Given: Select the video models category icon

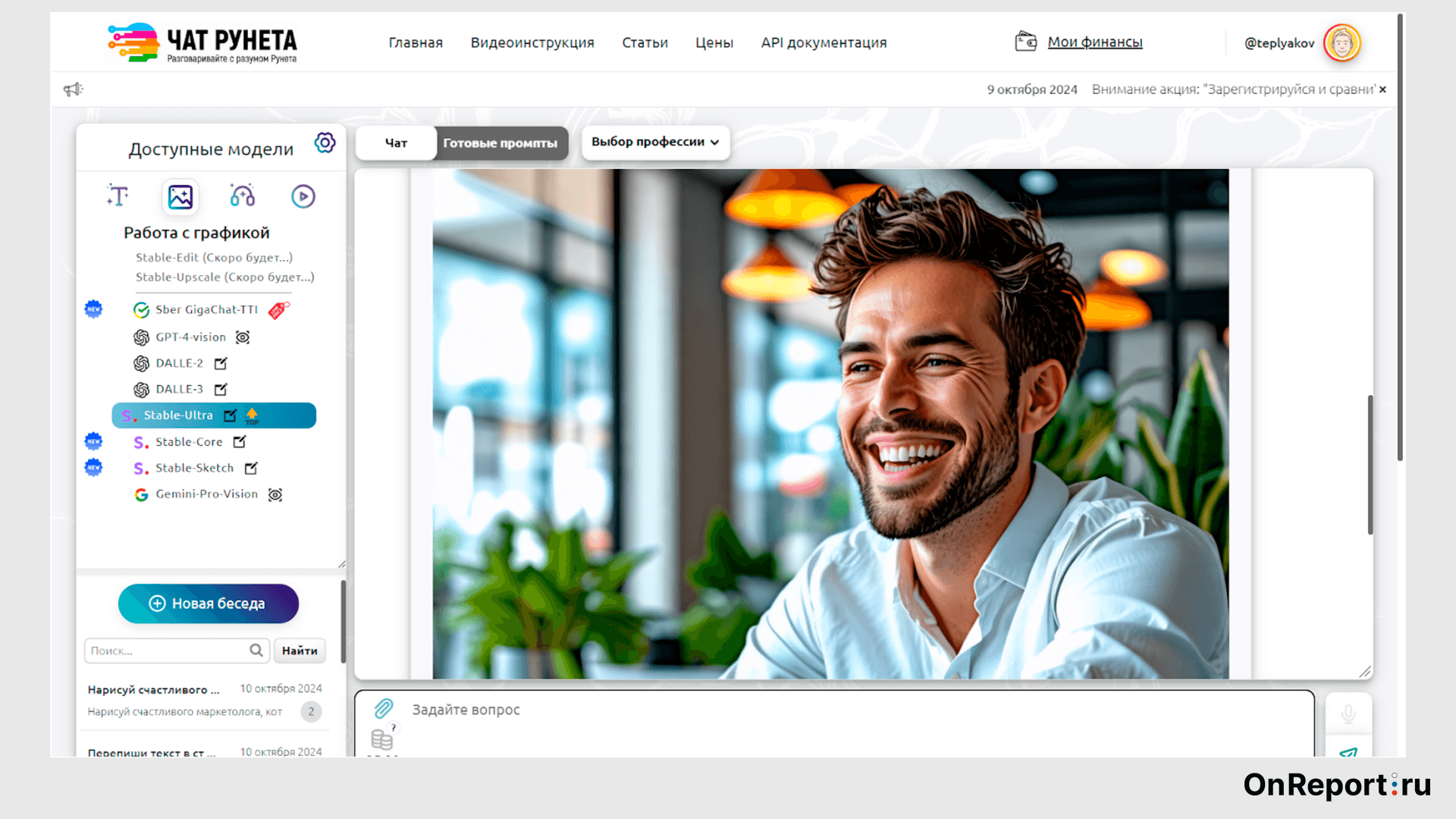Looking at the screenshot, I should coord(303,196).
